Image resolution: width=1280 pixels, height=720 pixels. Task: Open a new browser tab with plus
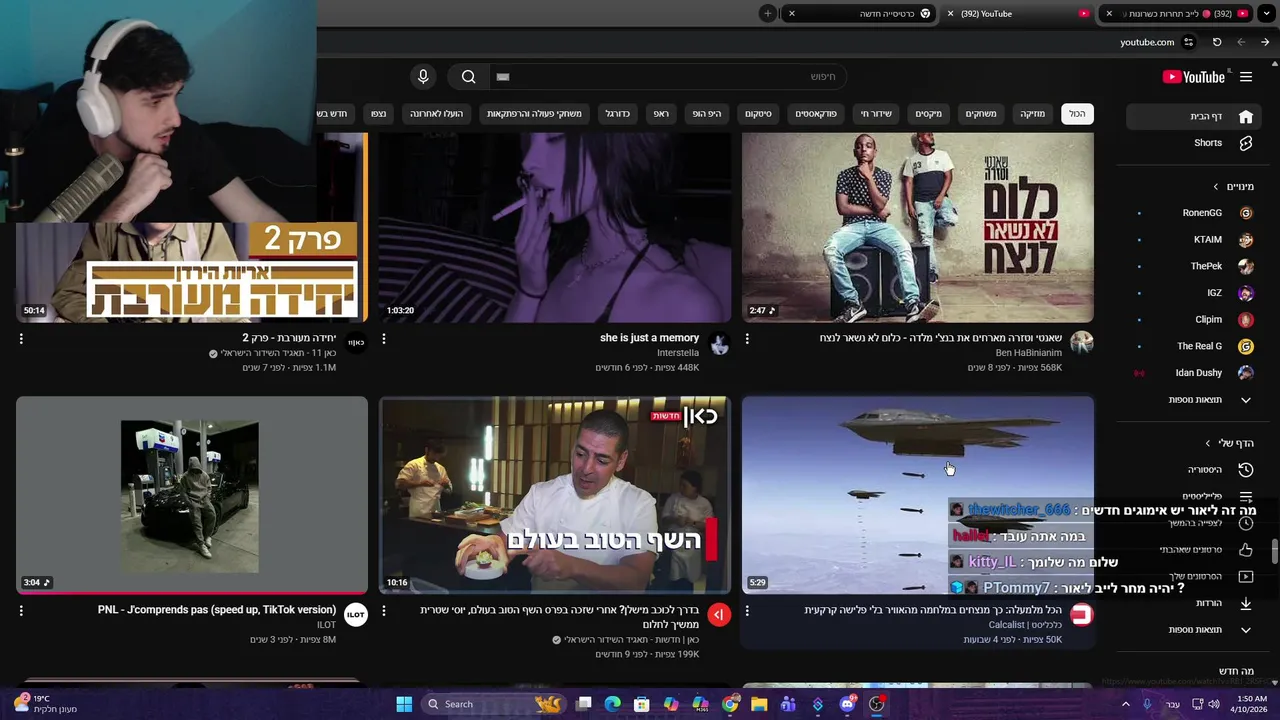[x=767, y=13]
